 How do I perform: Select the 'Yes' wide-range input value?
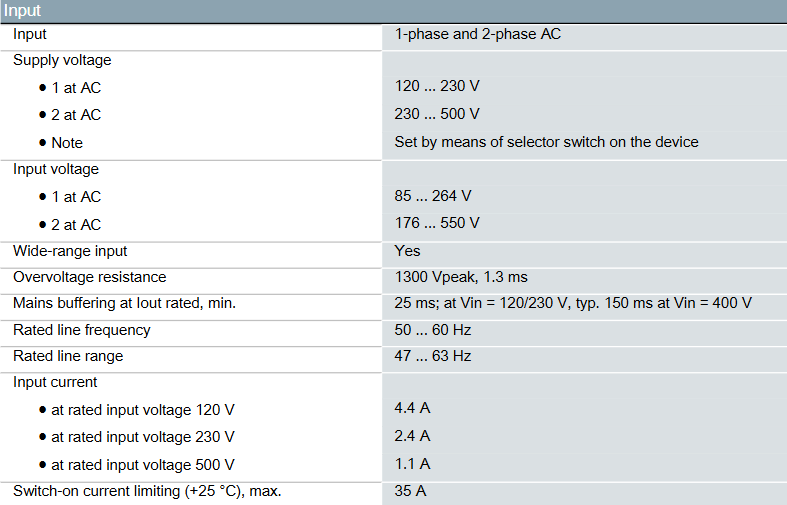[x=408, y=250]
